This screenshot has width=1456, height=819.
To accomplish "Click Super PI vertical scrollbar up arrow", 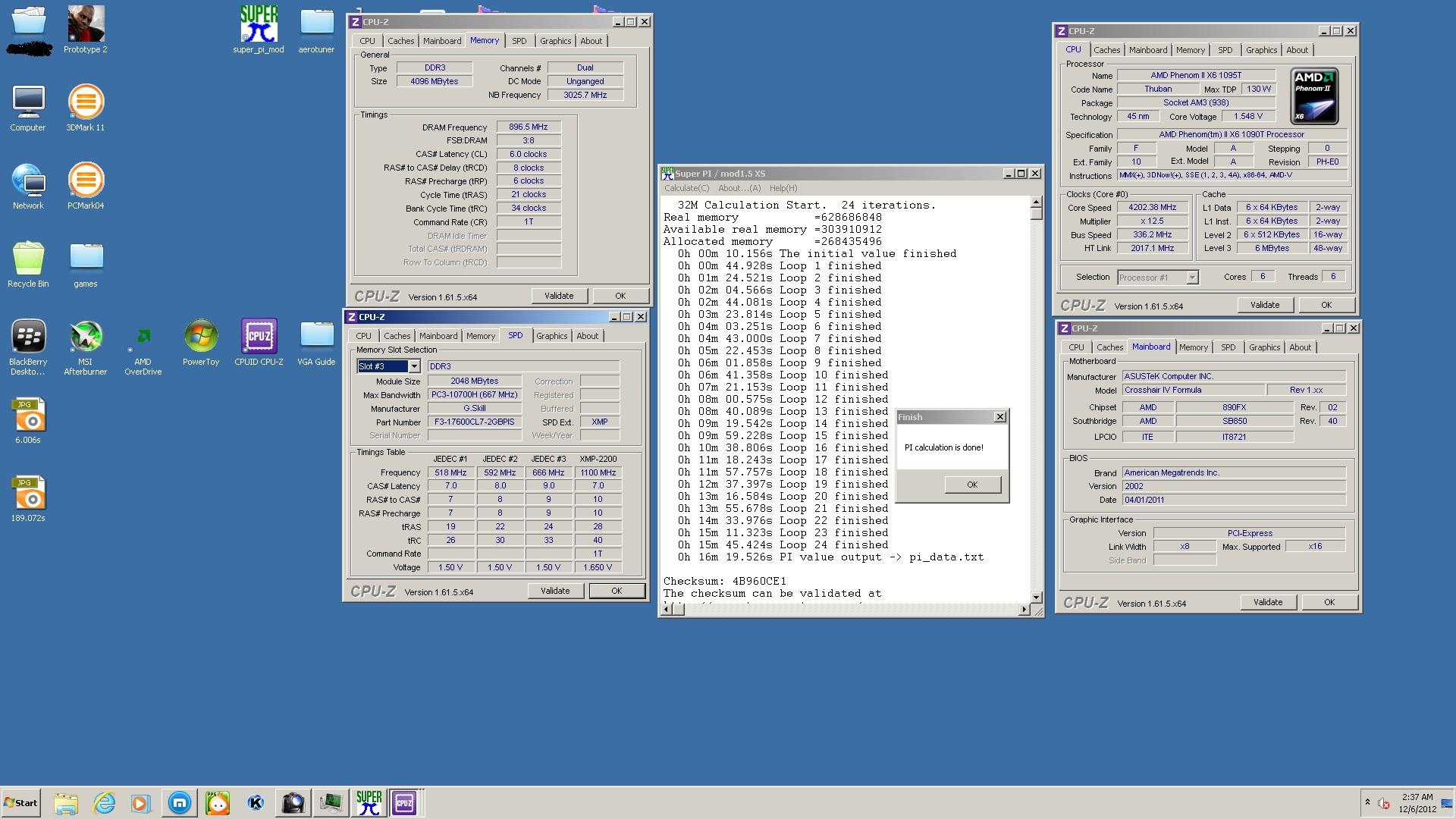I will point(1036,202).
